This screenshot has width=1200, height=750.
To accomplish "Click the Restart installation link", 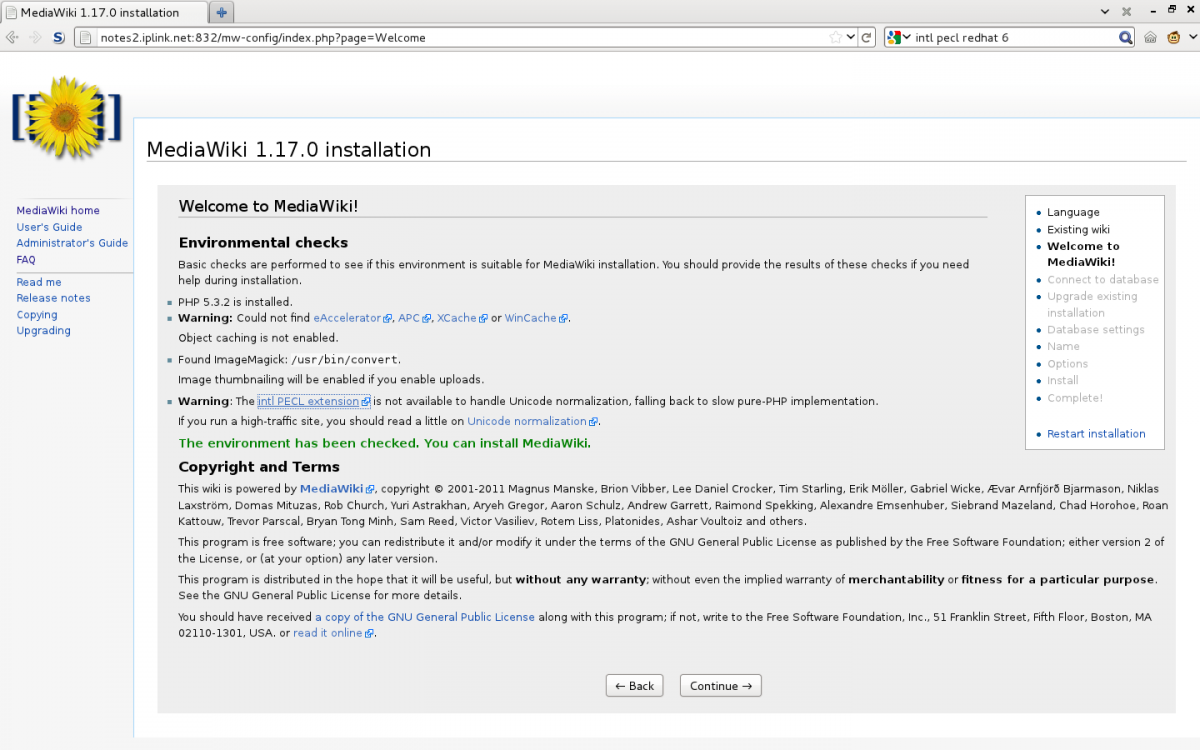I will pos(1096,434).
